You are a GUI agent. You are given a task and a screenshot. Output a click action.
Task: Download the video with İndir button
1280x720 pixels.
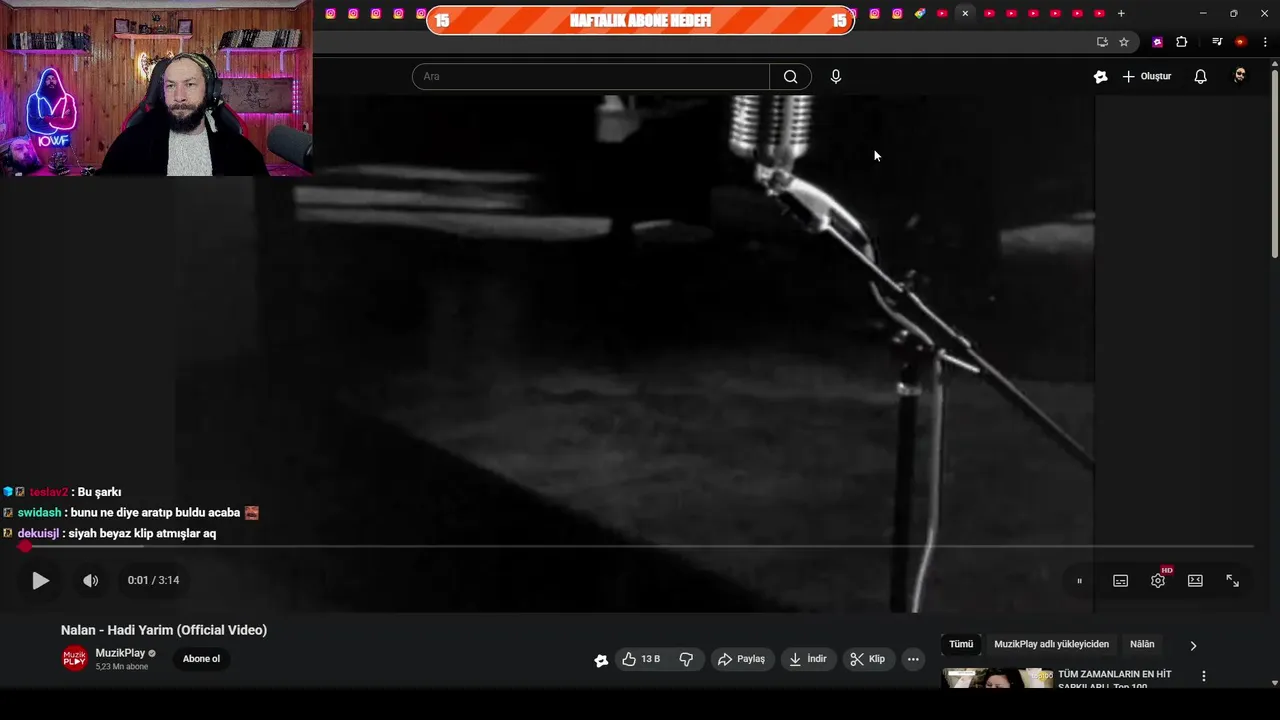(x=808, y=659)
